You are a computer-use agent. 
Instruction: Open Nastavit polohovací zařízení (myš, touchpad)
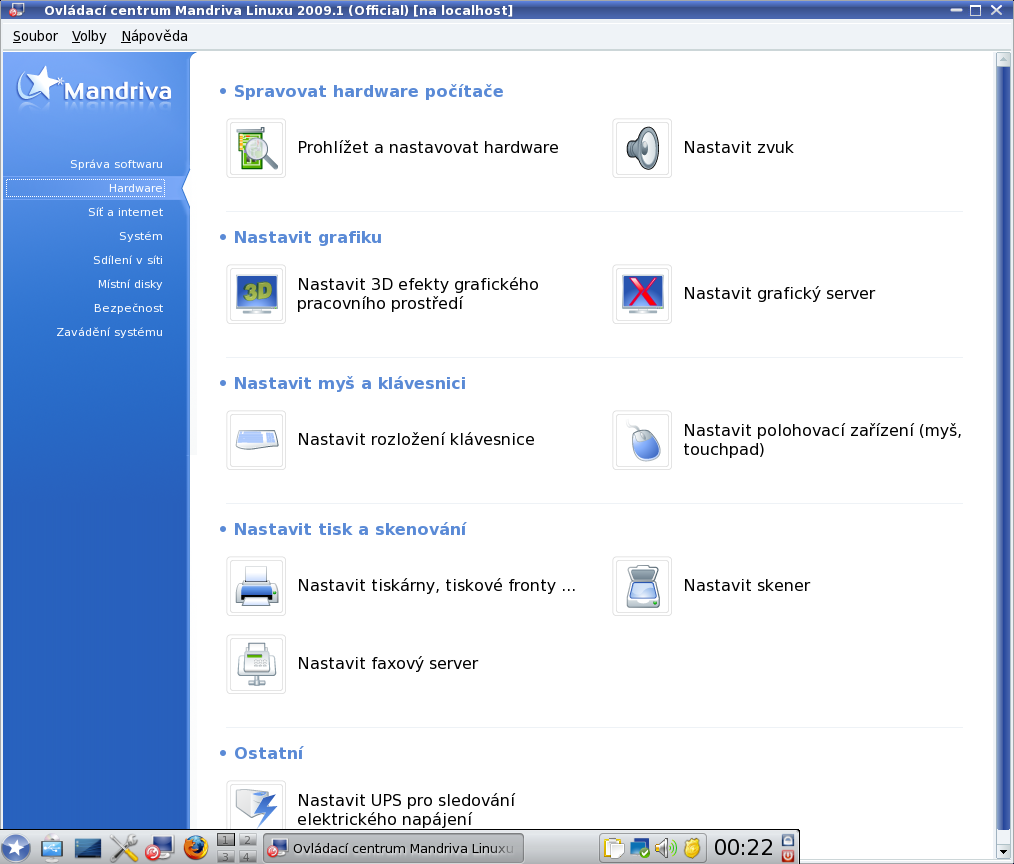click(x=823, y=440)
